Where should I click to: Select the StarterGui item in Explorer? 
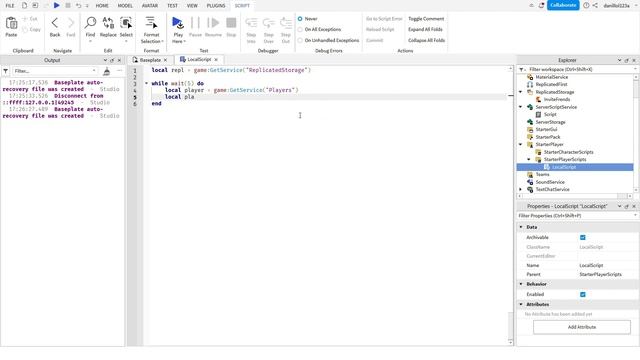point(546,129)
